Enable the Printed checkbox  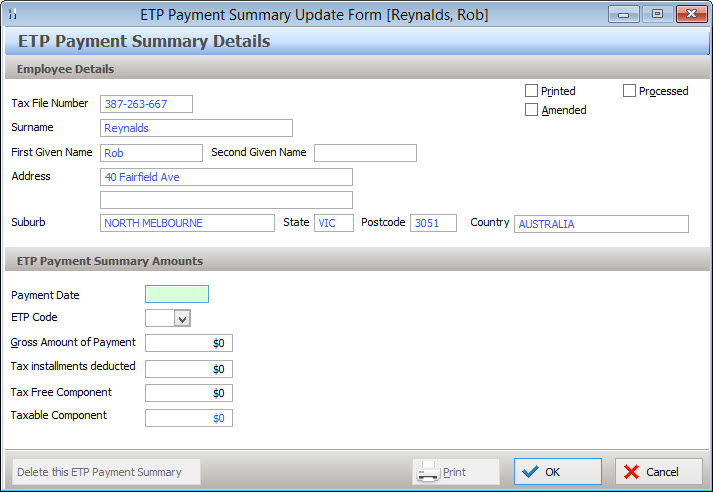click(x=532, y=91)
